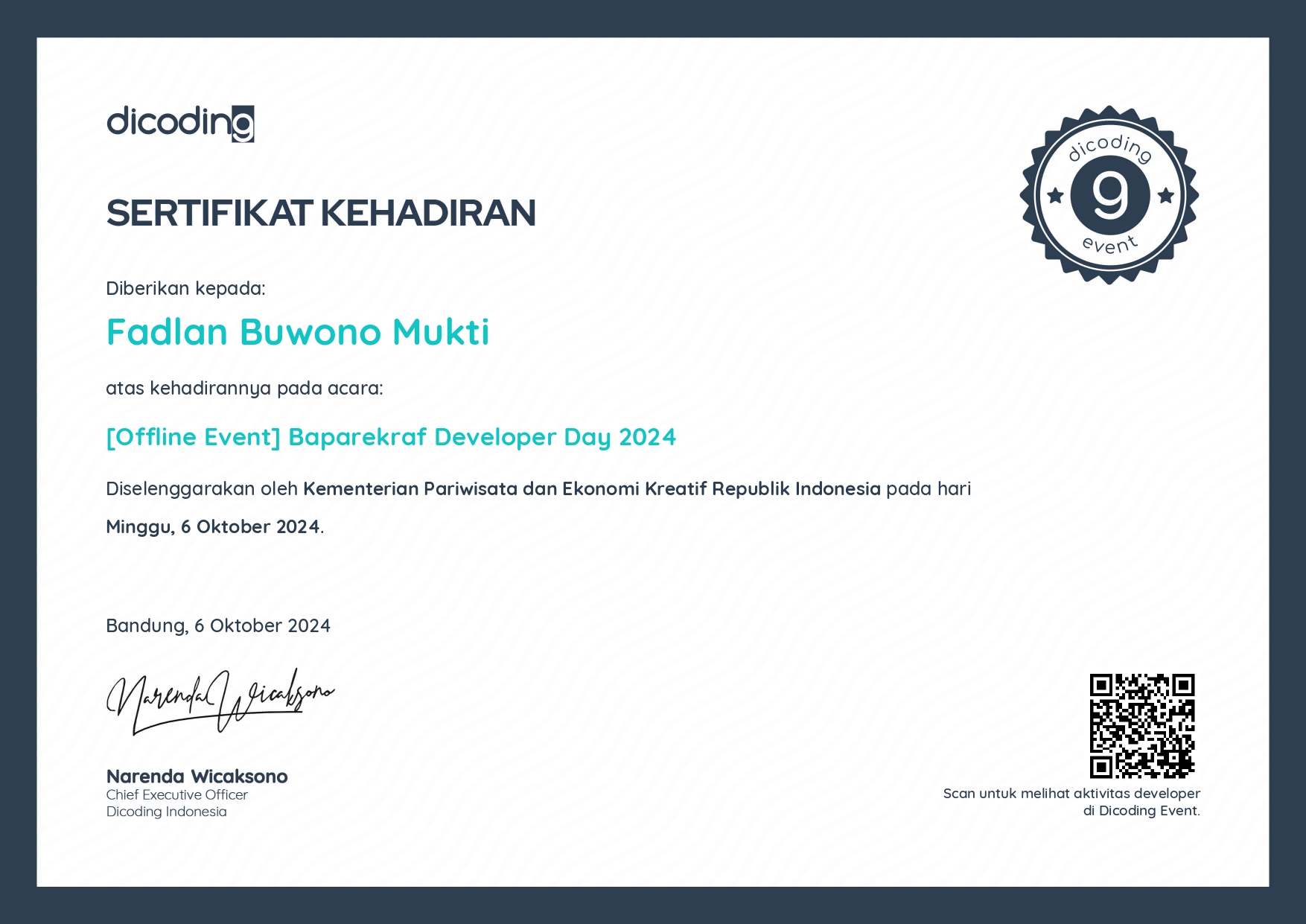This screenshot has width=1306, height=924.
Task: Select the recipient name Fadlan Buwono Mukti
Action: pos(296,333)
